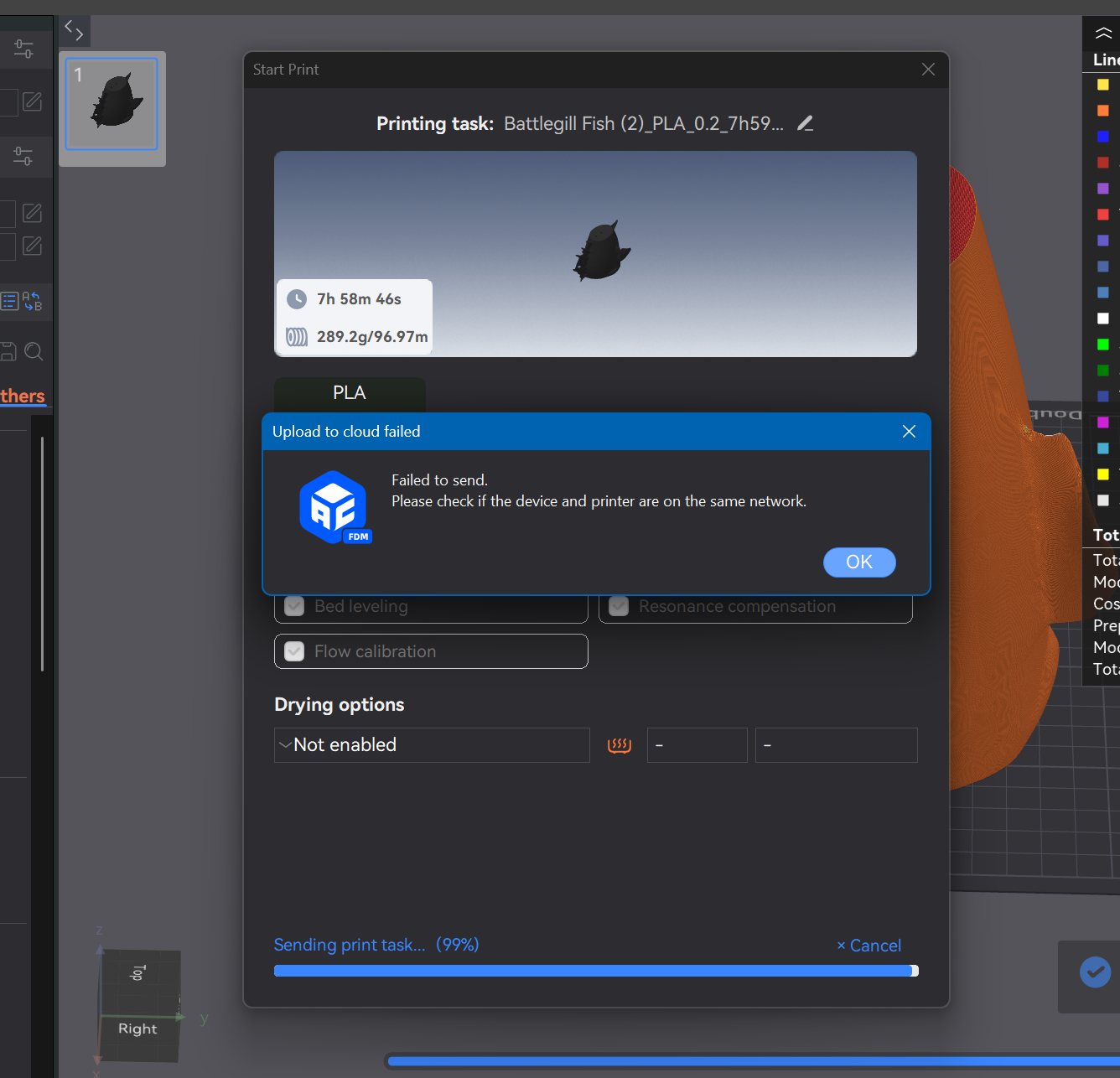Click the first dash field after heating icon

[697, 745]
